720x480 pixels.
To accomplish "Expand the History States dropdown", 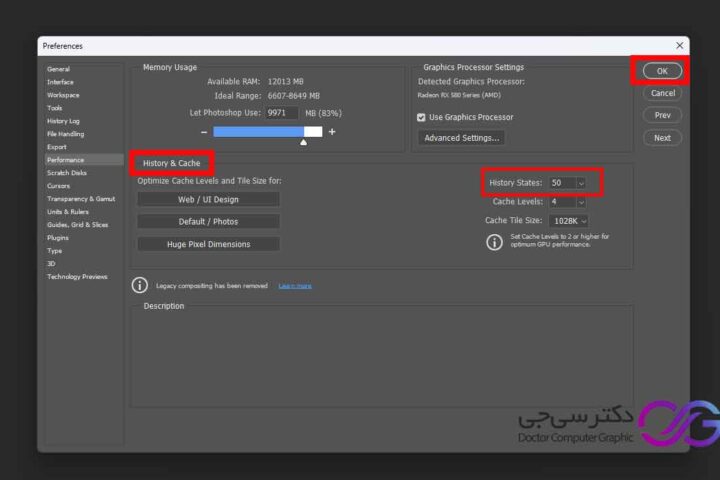I will 581,183.
